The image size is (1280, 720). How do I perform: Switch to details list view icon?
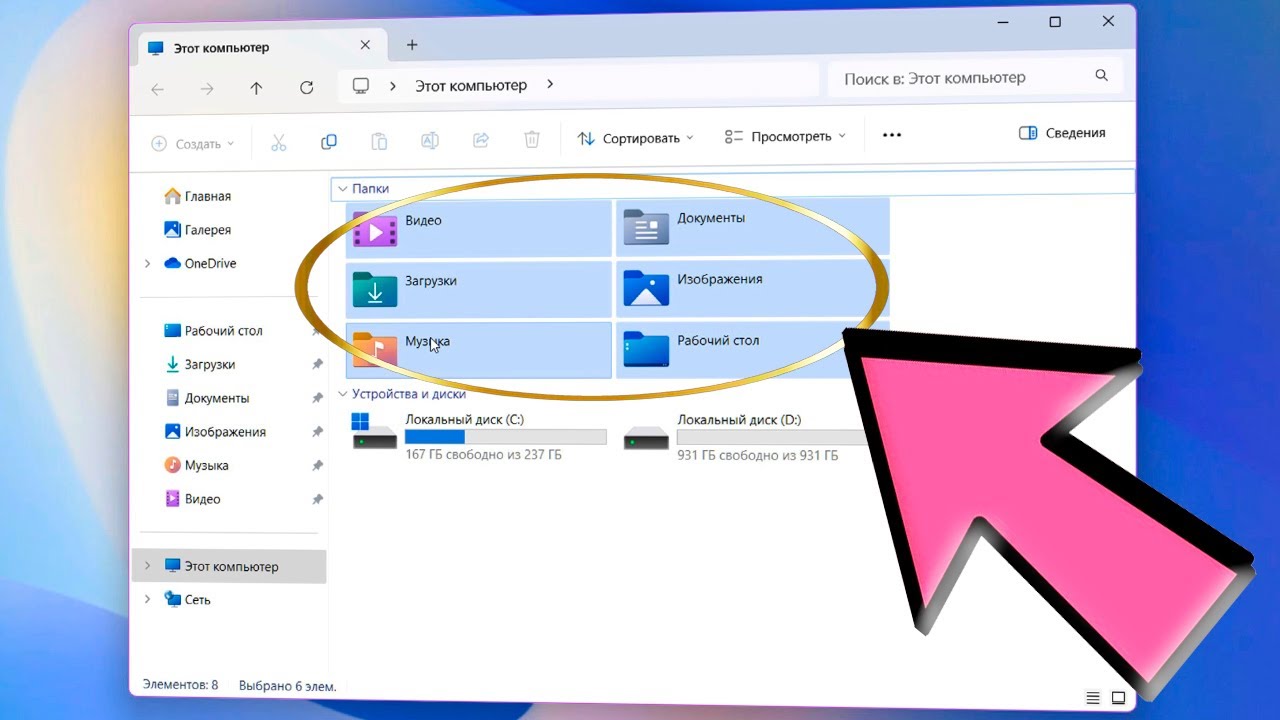1093,697
